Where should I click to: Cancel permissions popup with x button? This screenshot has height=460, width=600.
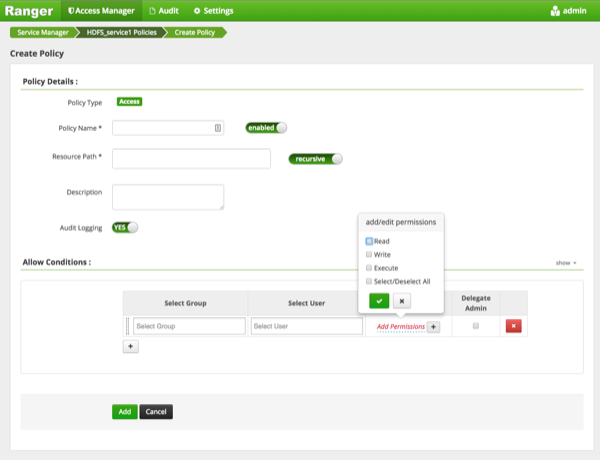tap(401, 300)
